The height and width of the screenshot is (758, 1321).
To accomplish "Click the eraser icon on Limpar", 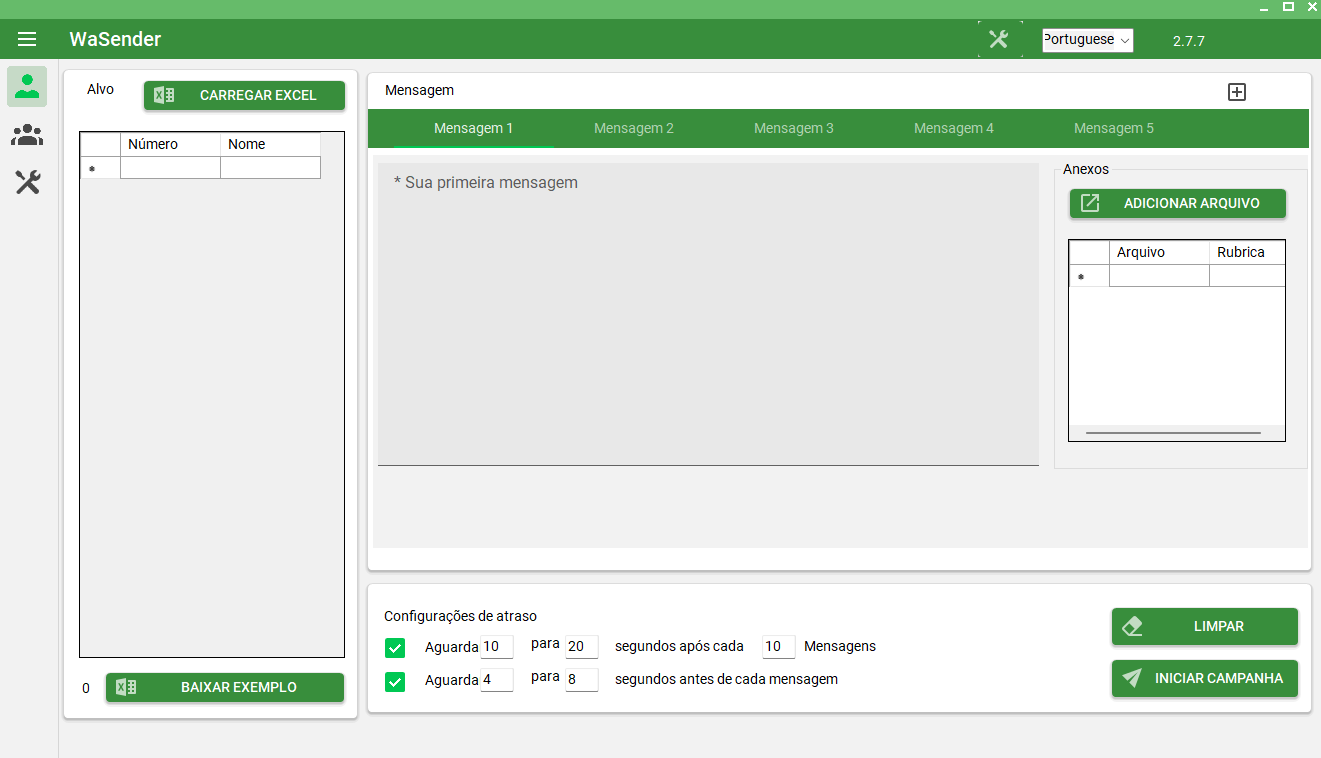I will (x=1132, y=626).
